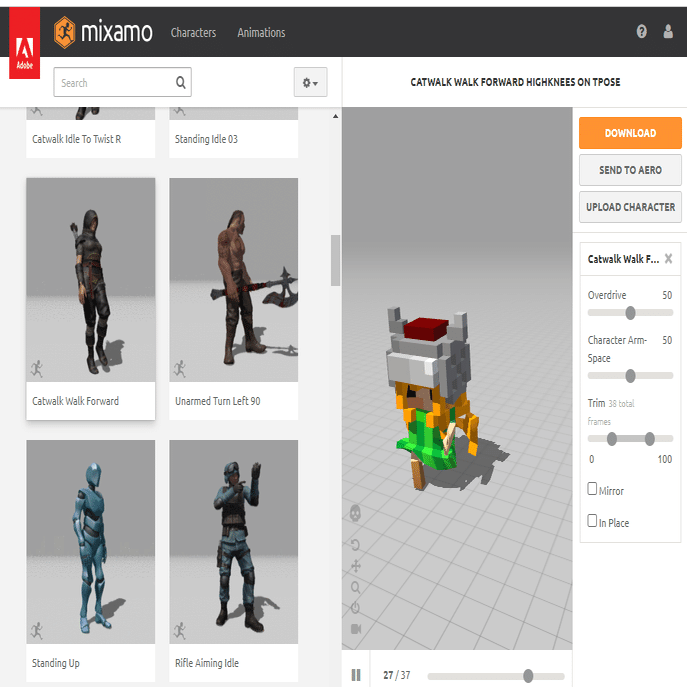Viewport: 687px width, 687px height.
Task: Open the Characters tab
Action: tap(193, 33)
